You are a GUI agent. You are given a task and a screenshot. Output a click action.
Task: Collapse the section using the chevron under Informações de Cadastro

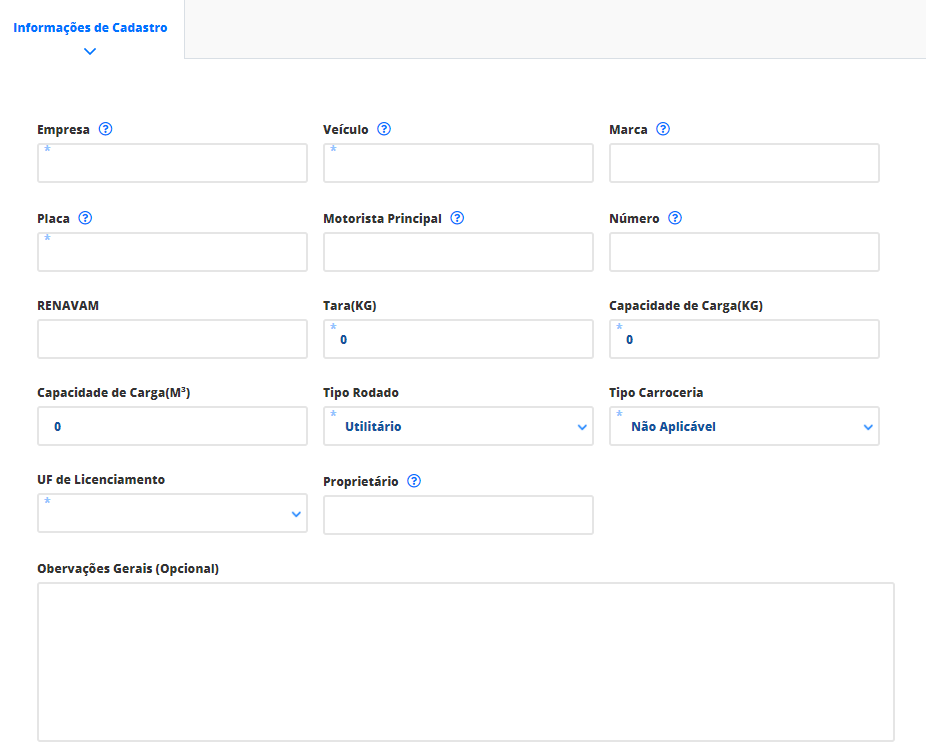pos(90,51)
